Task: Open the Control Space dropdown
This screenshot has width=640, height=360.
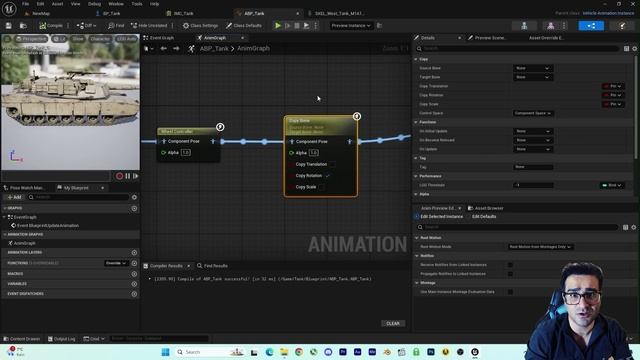Action: pos(533,113)
